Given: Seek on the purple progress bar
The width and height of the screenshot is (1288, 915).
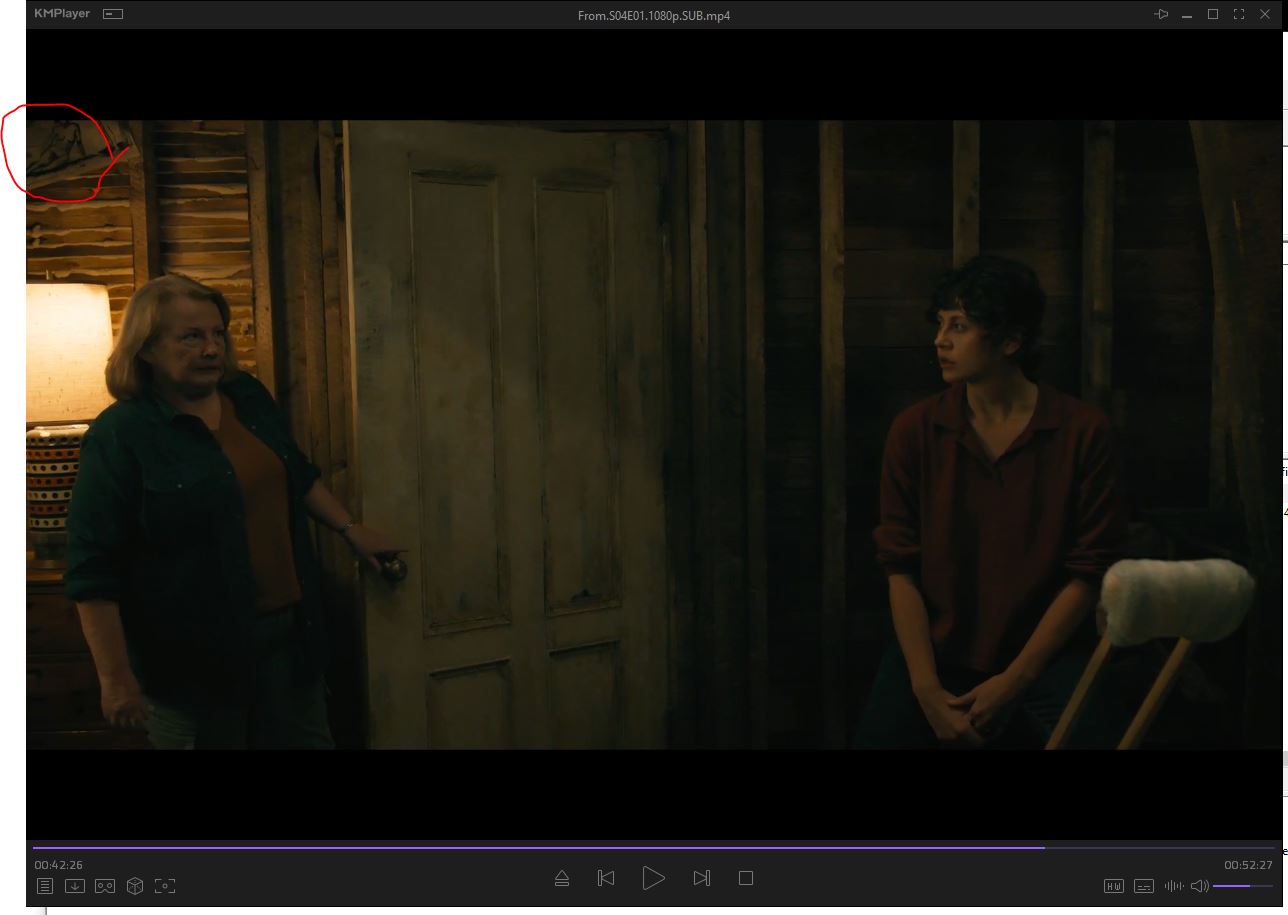Looking at the screenshot, I should [653, 848].
